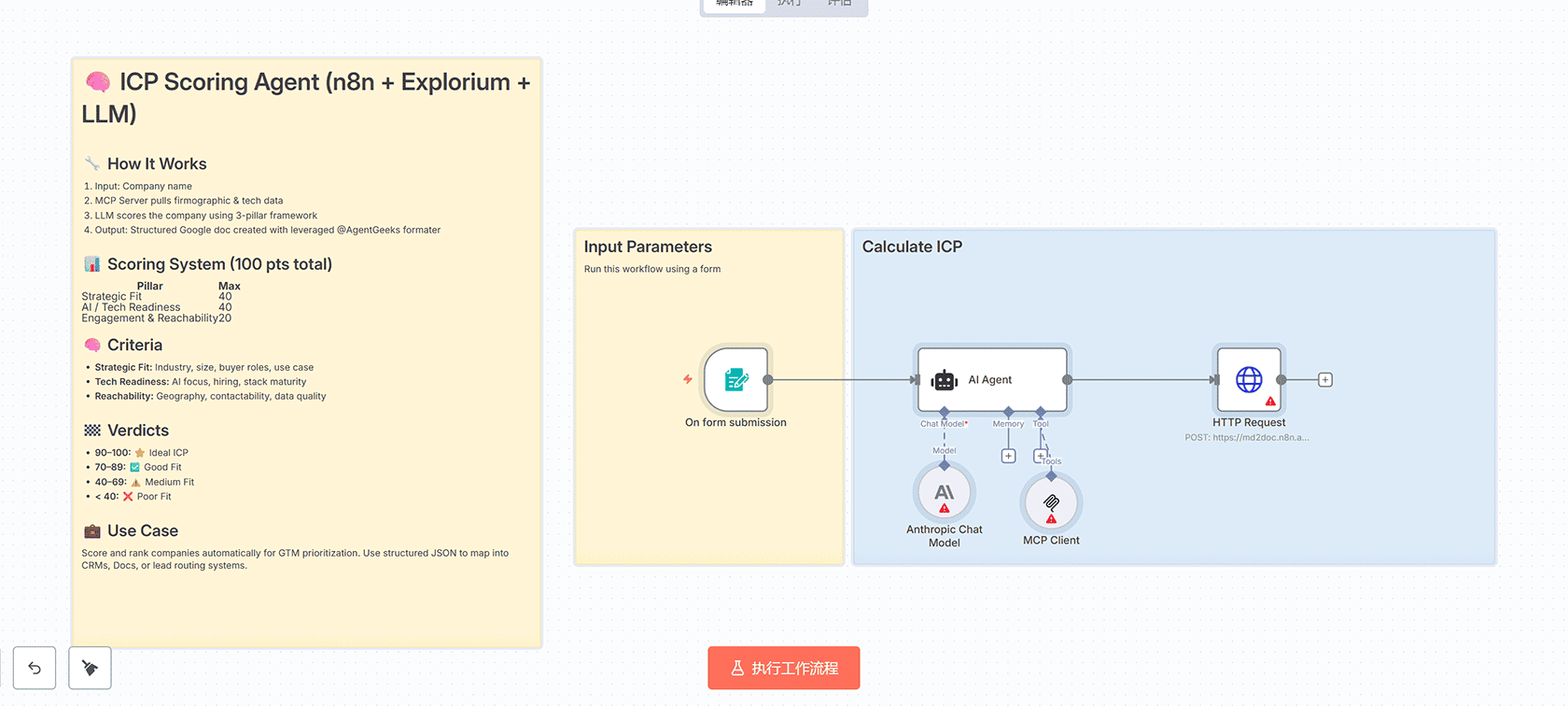This screenshot has width=1568, height=706.
Task: Switch to the 执行 tab
Action: tap(790, 4)
